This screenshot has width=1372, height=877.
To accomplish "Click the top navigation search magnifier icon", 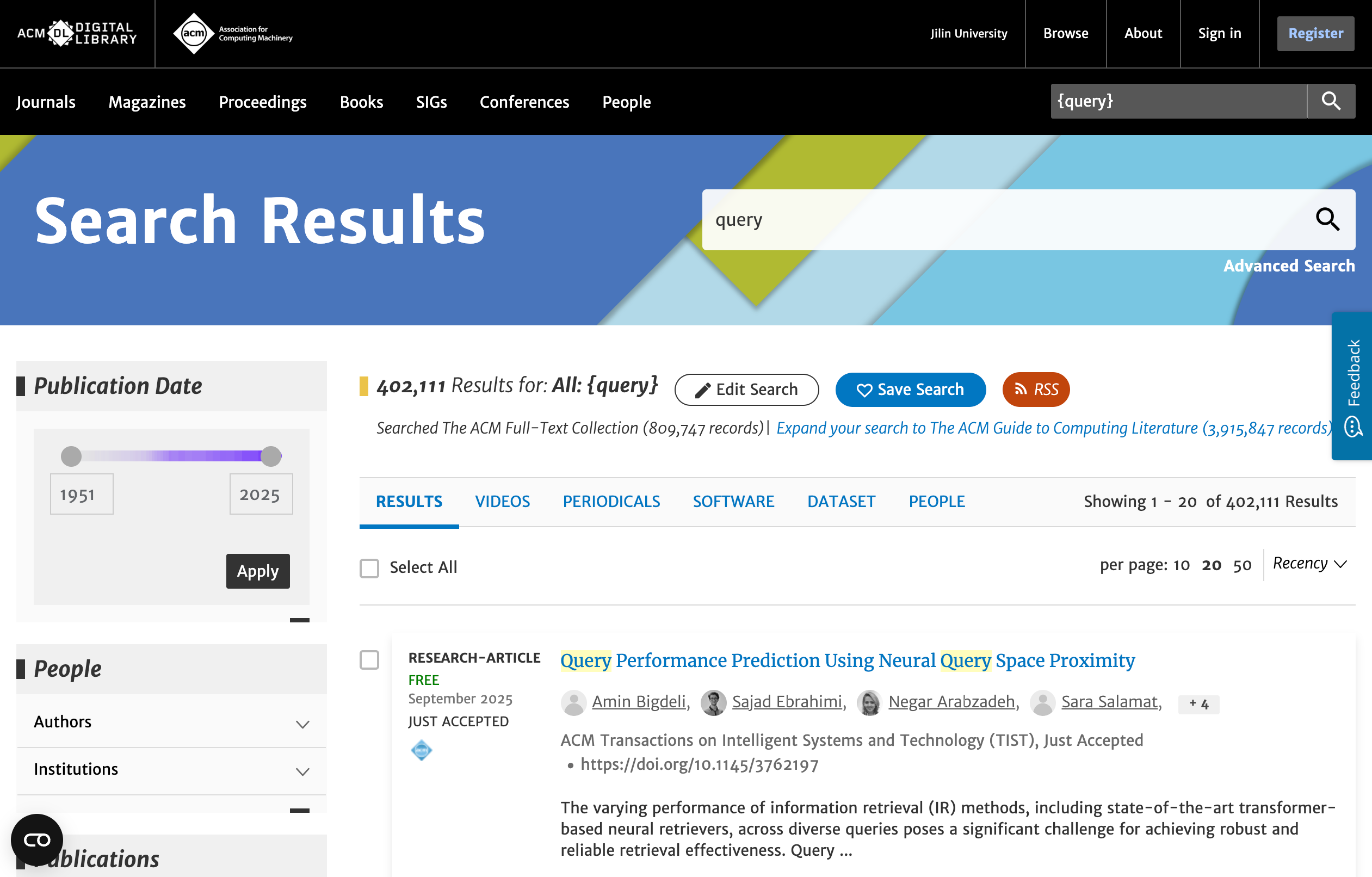I will point(1331,101).
